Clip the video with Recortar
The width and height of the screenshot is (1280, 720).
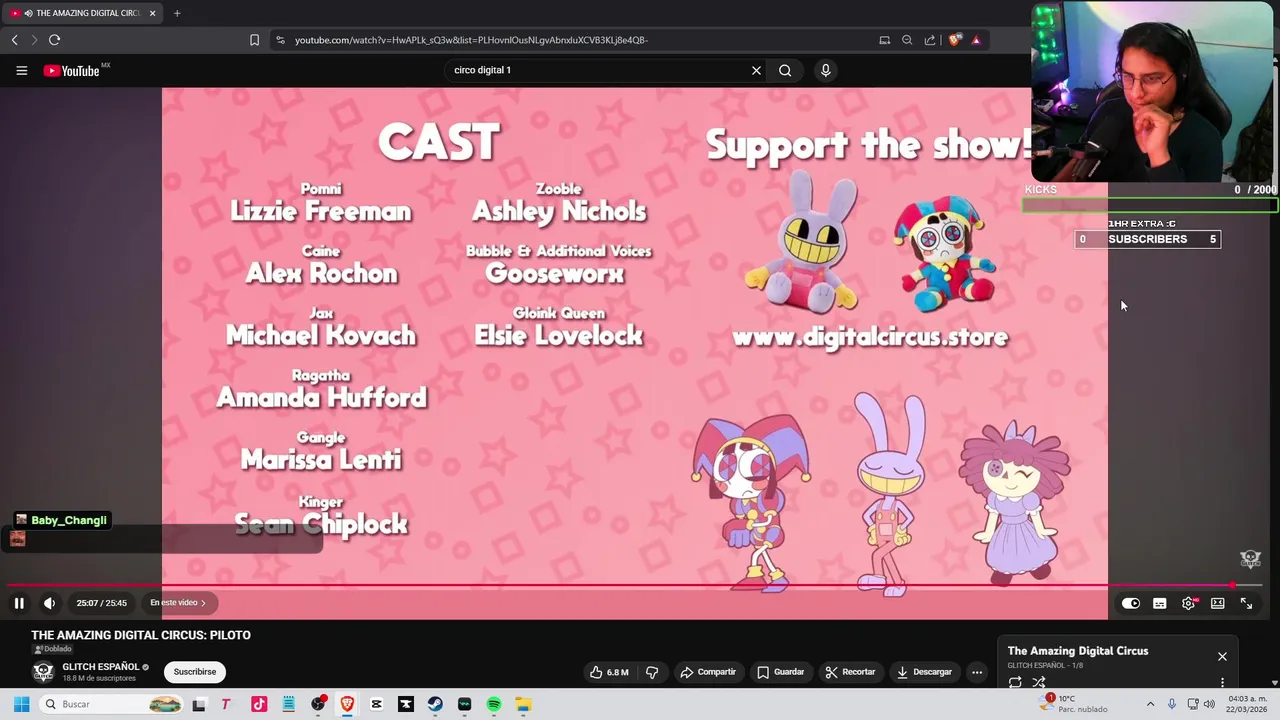tap(850, 672)
